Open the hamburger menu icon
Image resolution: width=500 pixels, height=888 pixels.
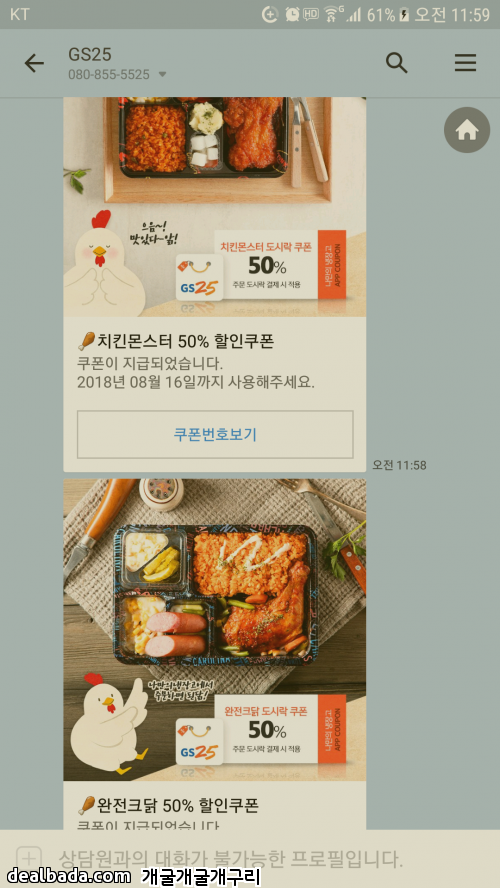(465, 63)
